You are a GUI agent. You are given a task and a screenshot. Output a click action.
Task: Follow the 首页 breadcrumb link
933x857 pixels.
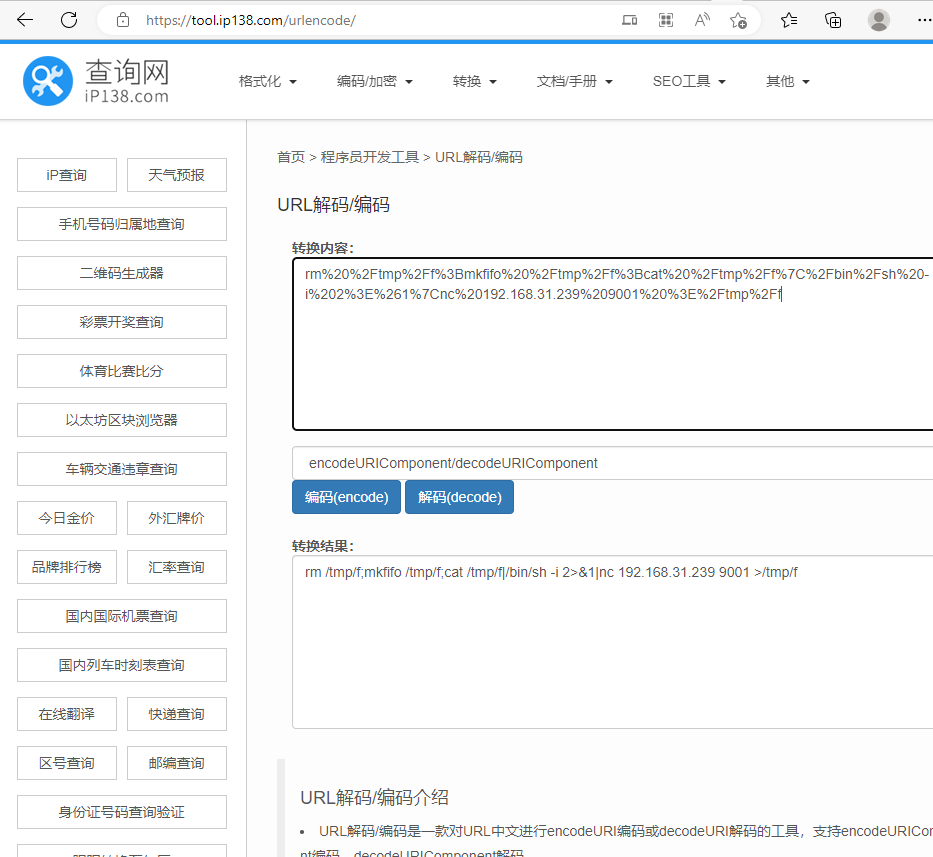pyautogui.click(x=291, y=157)
